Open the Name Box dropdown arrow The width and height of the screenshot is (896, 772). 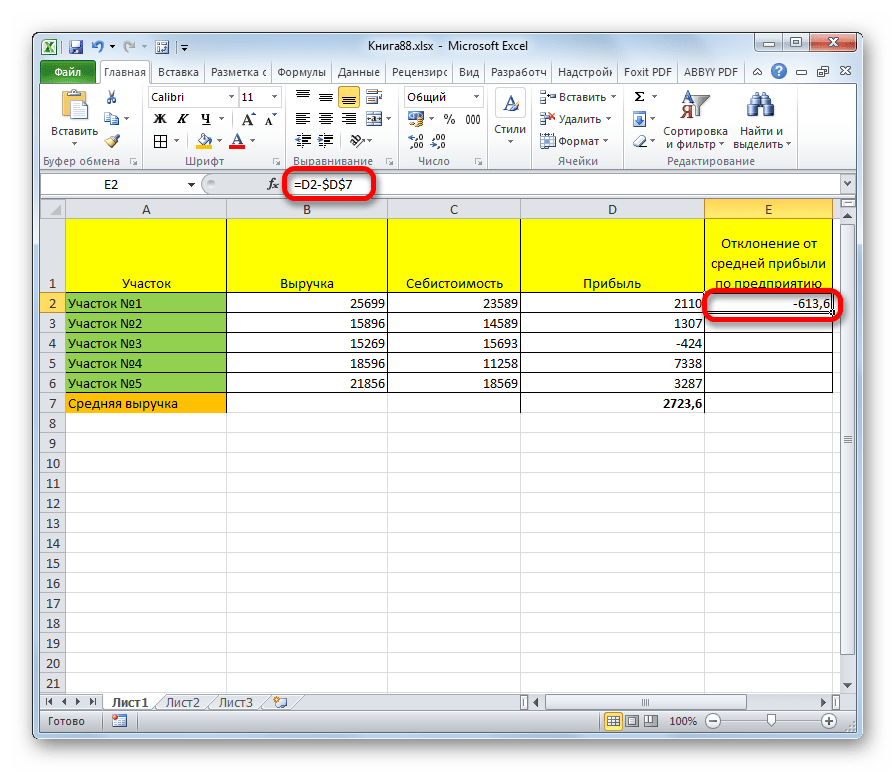coord(192,185)
